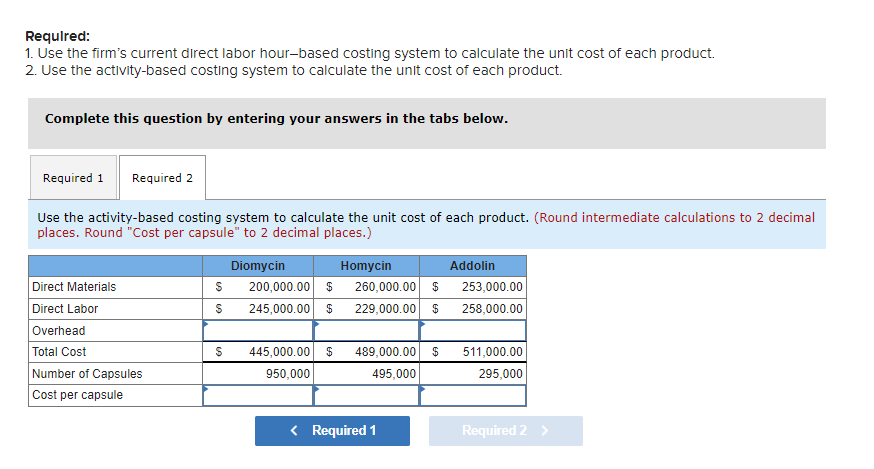Select the 253,000.00 Direct Materials value
The height and width of the screenshot is (469, 874).
(x=492, y=287)
